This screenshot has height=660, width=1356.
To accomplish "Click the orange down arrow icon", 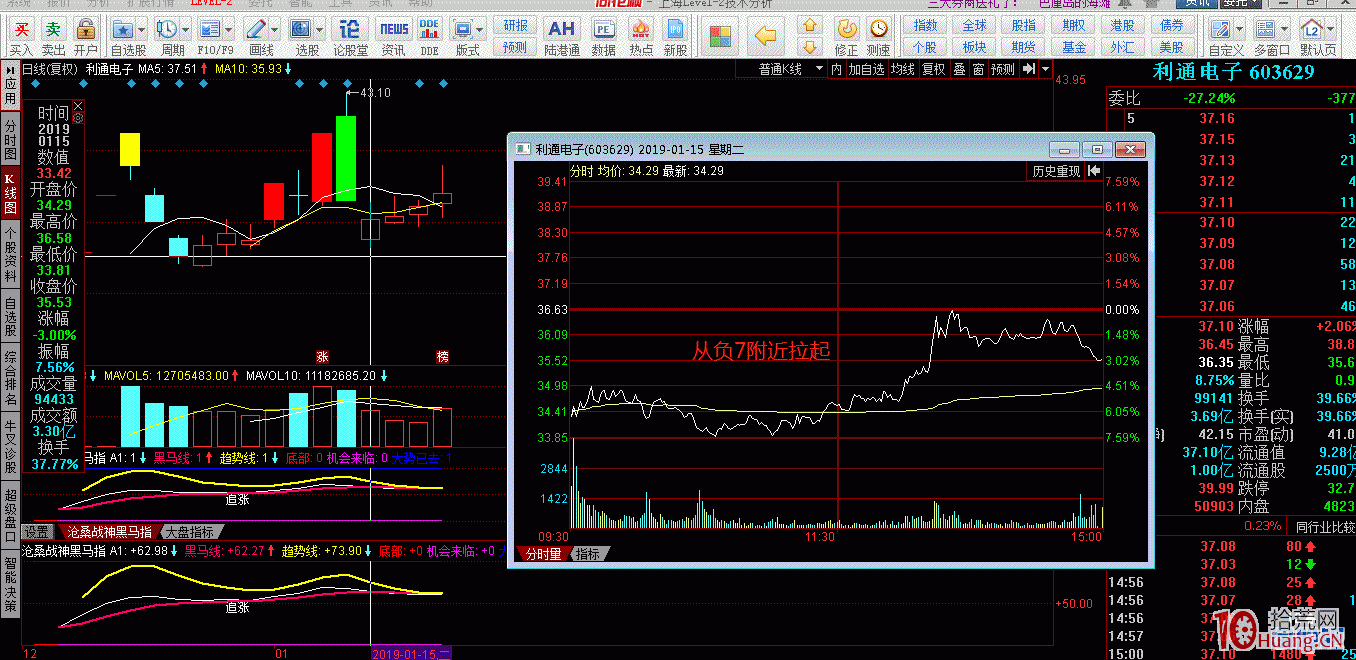I will [811, 47].
